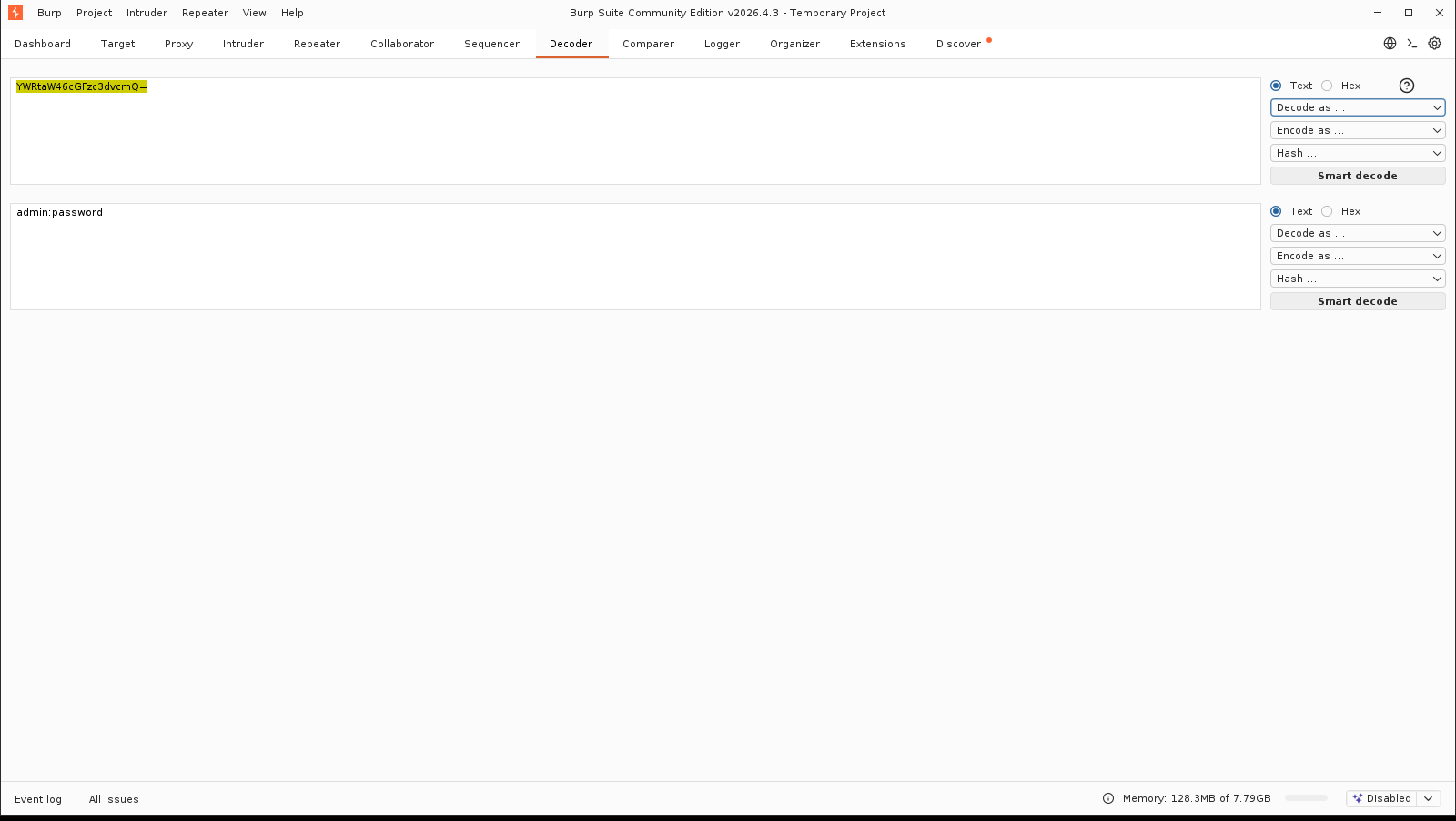Screen dimensions: 1456x821
Task: Select Hex radio for encoded input panel
Action: (x=1327, y=86)
